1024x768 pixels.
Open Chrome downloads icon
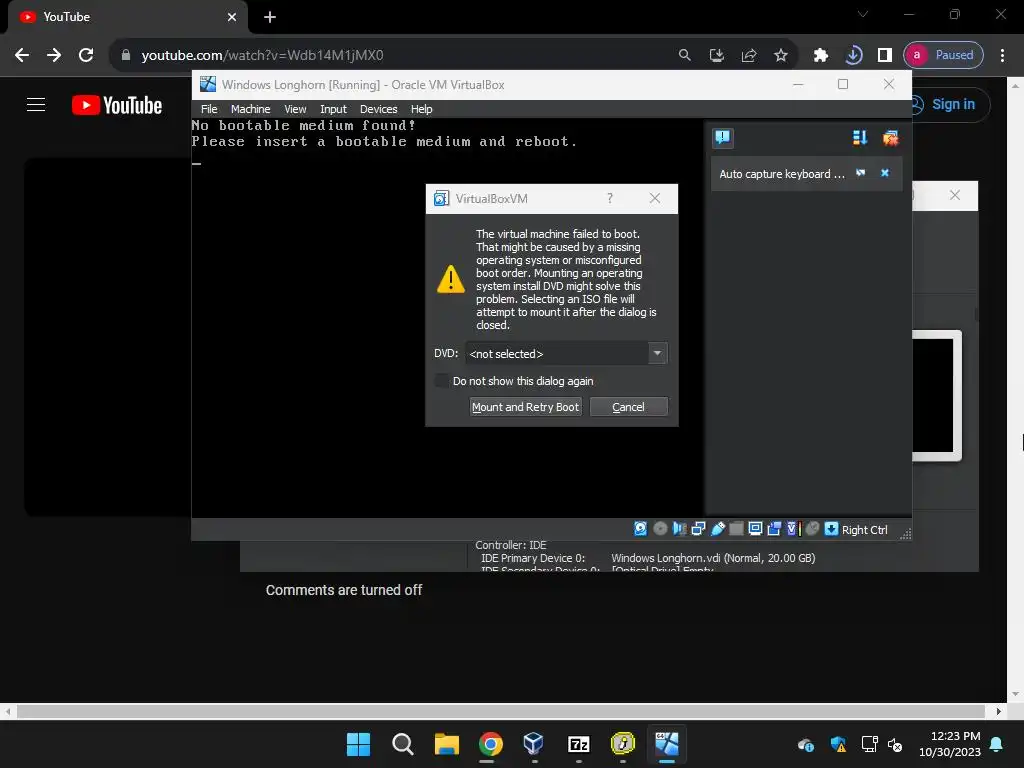pyautogui.click(x=853, y=55)
